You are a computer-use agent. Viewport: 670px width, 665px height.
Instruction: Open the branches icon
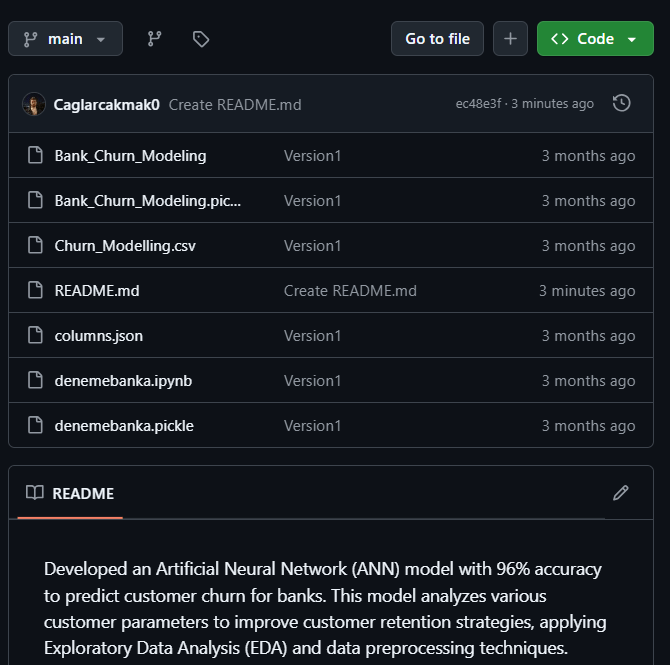[x=154, y=39]
